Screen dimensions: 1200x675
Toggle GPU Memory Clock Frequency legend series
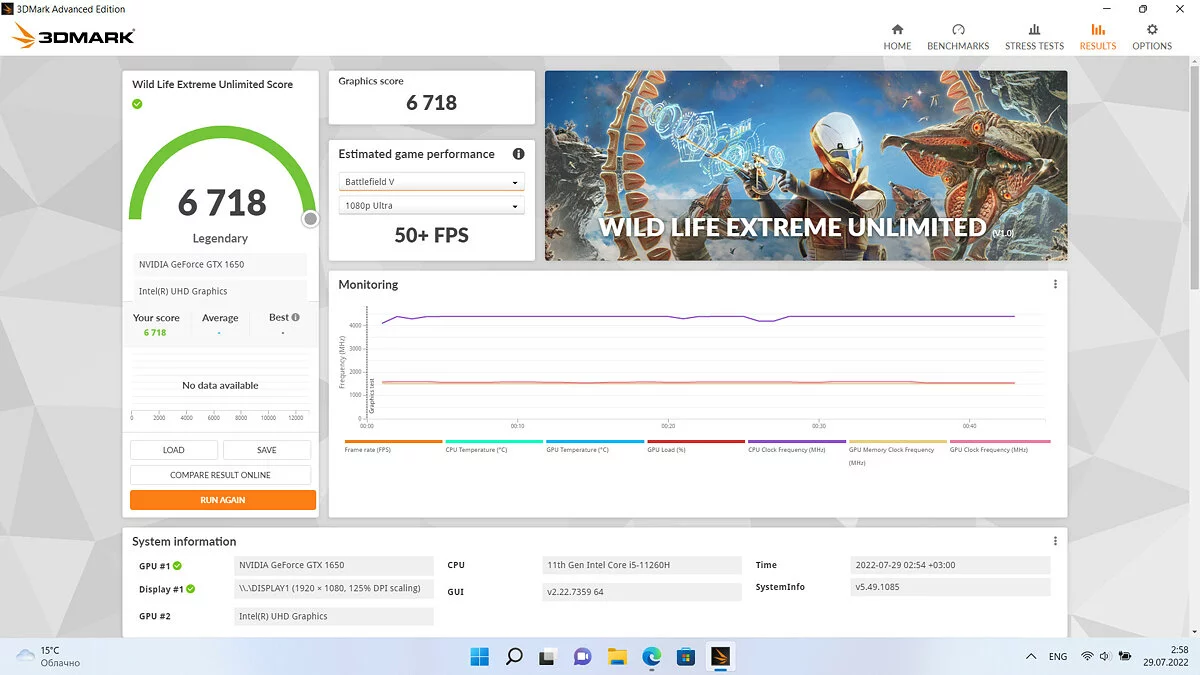pos(898,451)
